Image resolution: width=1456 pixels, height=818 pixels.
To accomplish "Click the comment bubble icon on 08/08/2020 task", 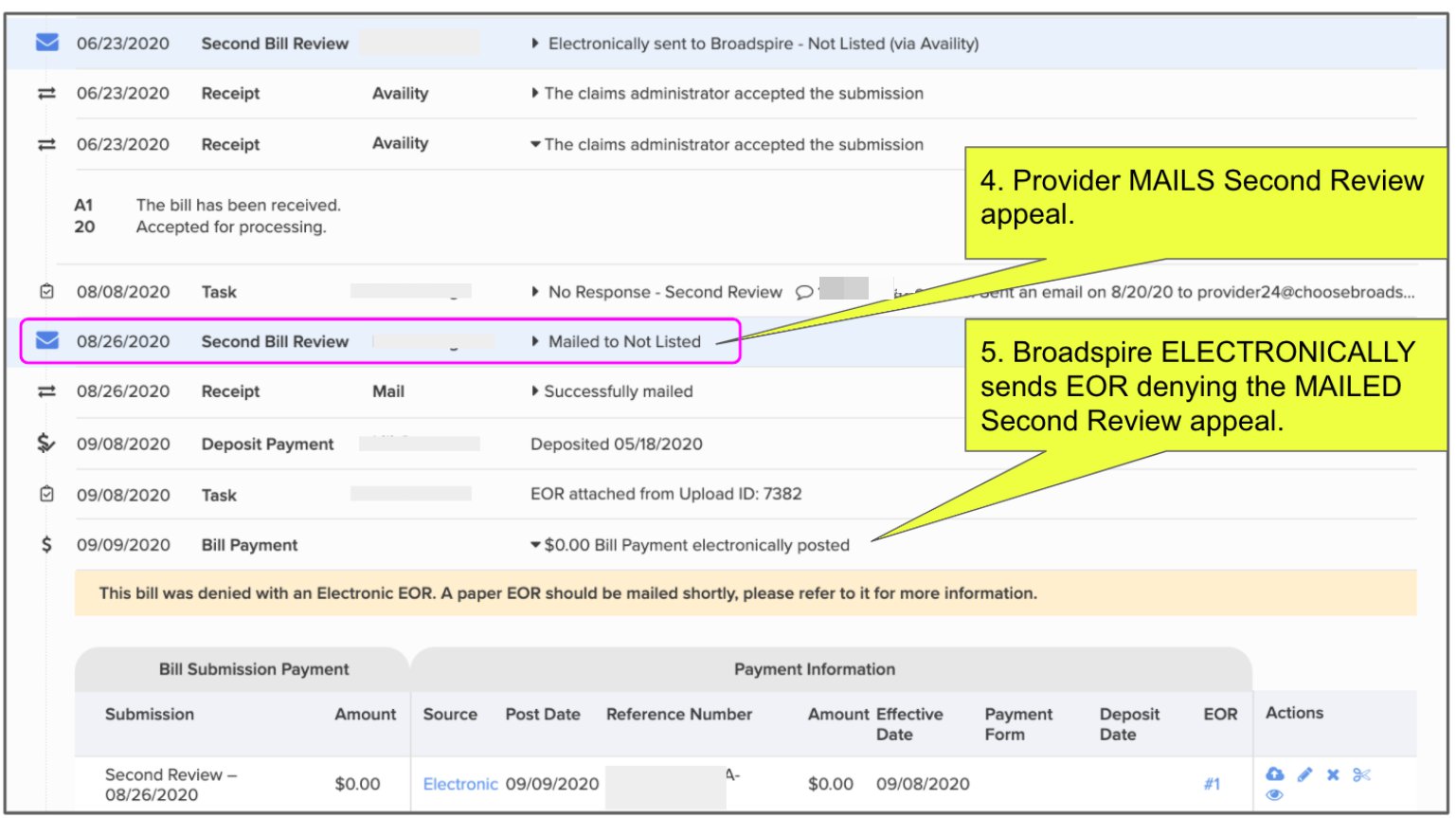I will (x=803, y=292).
